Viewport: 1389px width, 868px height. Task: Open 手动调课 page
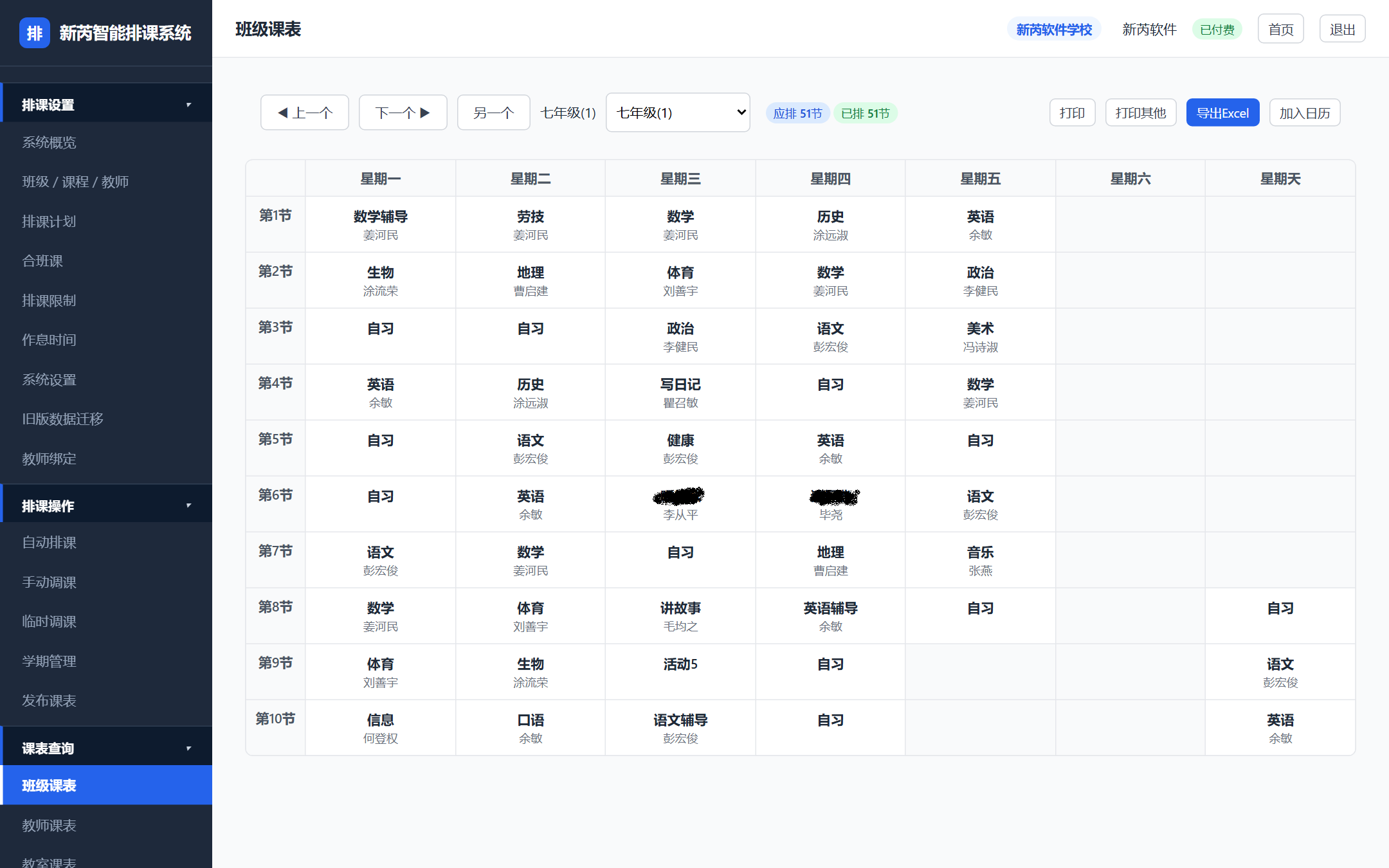pyautogui.click(x=106, y=583)
